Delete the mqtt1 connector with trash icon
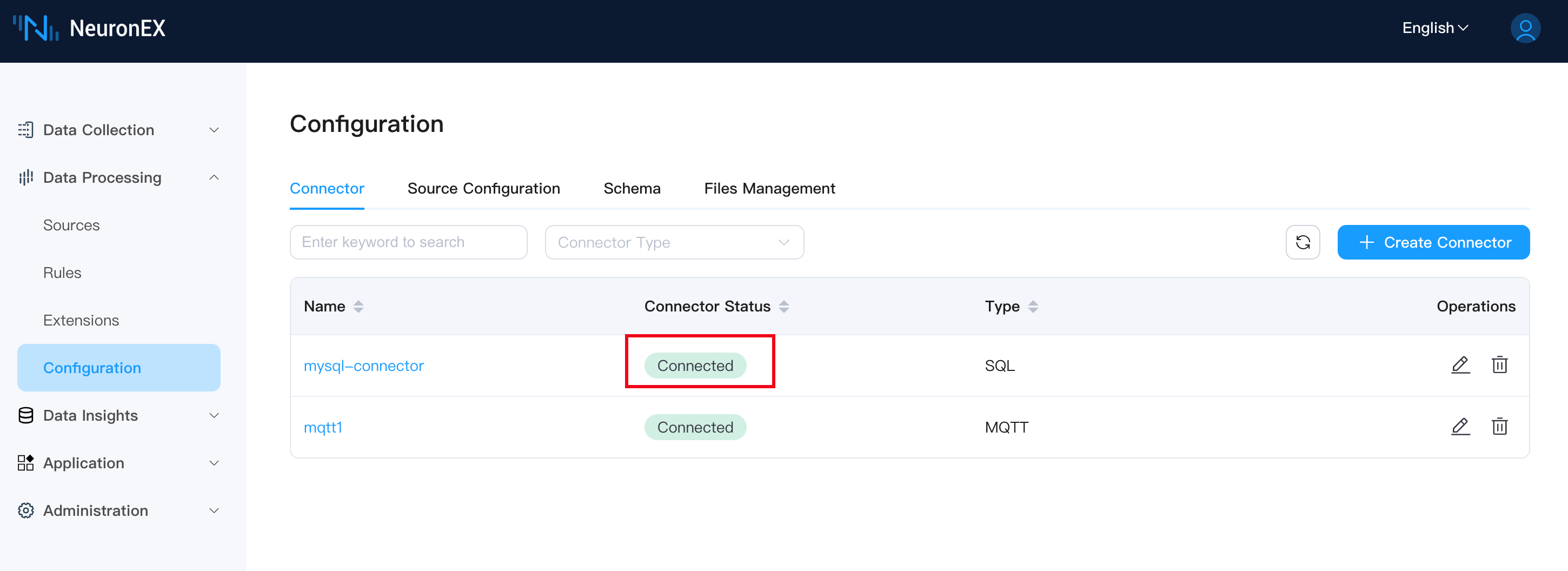This screenshot has height=571, width=1568. pos(1500,427)
